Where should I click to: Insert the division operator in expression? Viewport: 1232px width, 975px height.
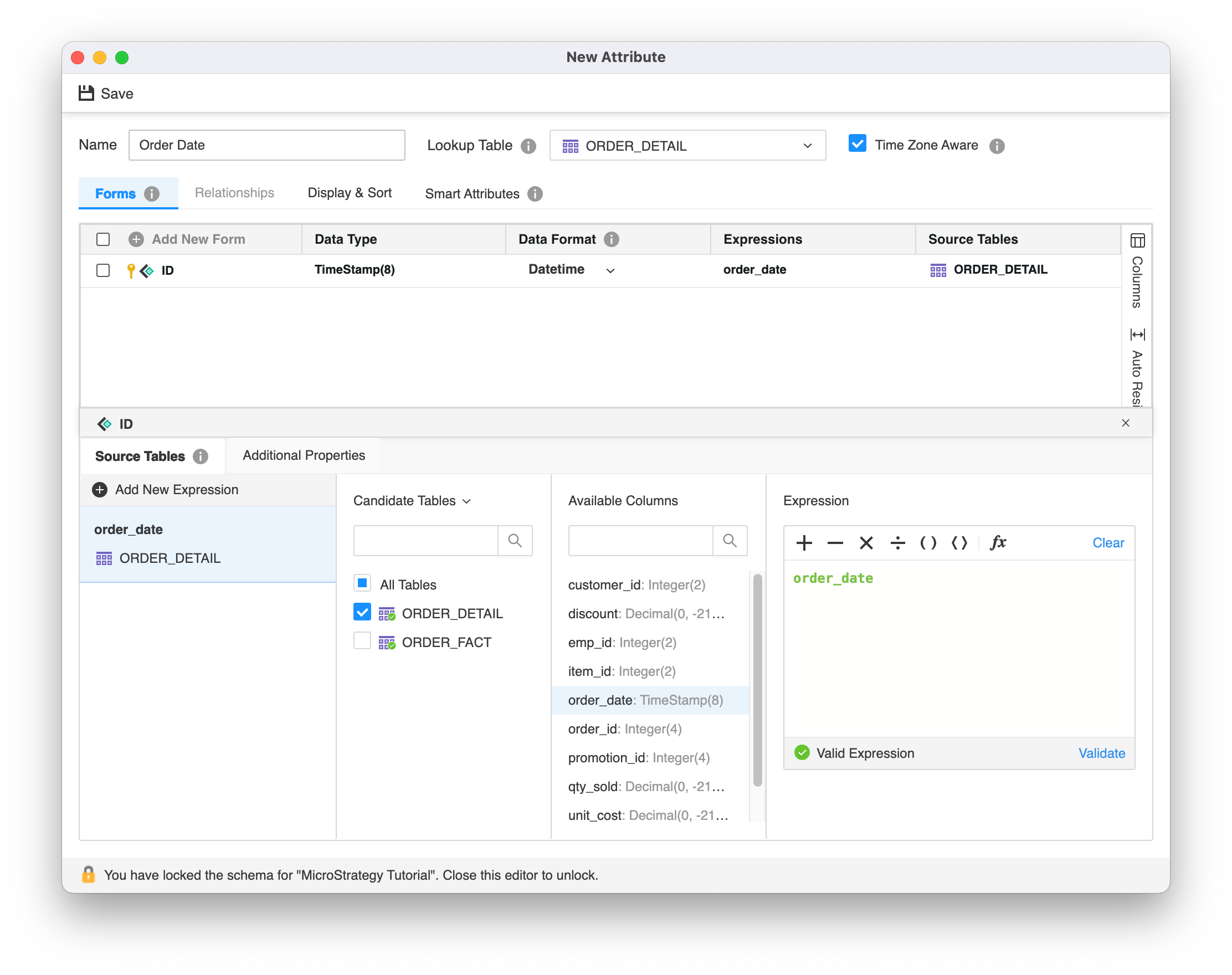[x=897, y=543]
